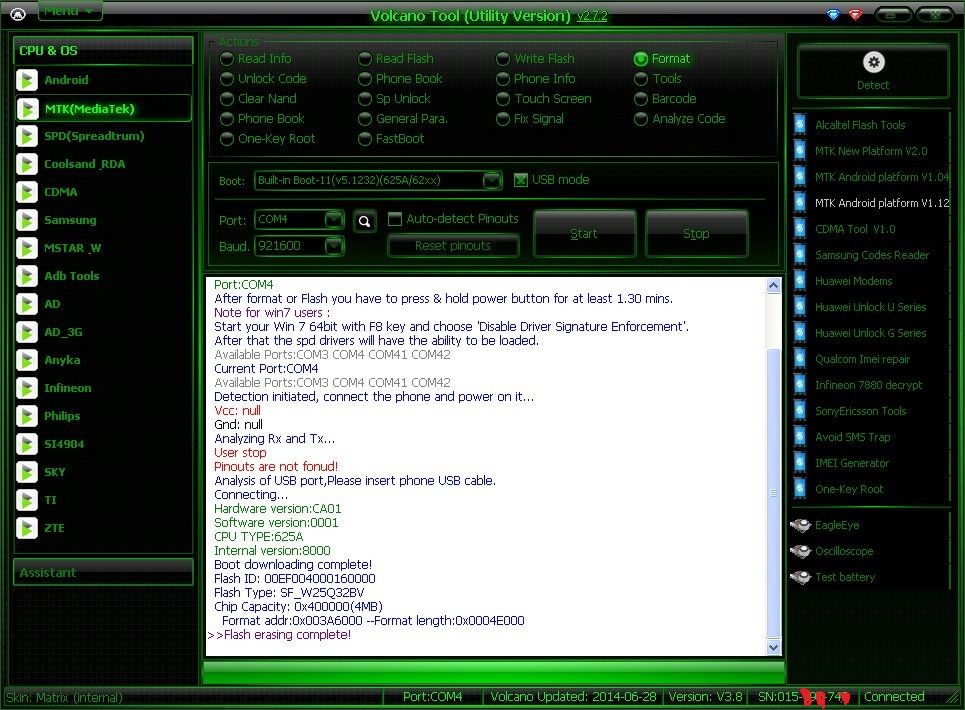Select the Analyze Code radio option

[x=641, y=119]
